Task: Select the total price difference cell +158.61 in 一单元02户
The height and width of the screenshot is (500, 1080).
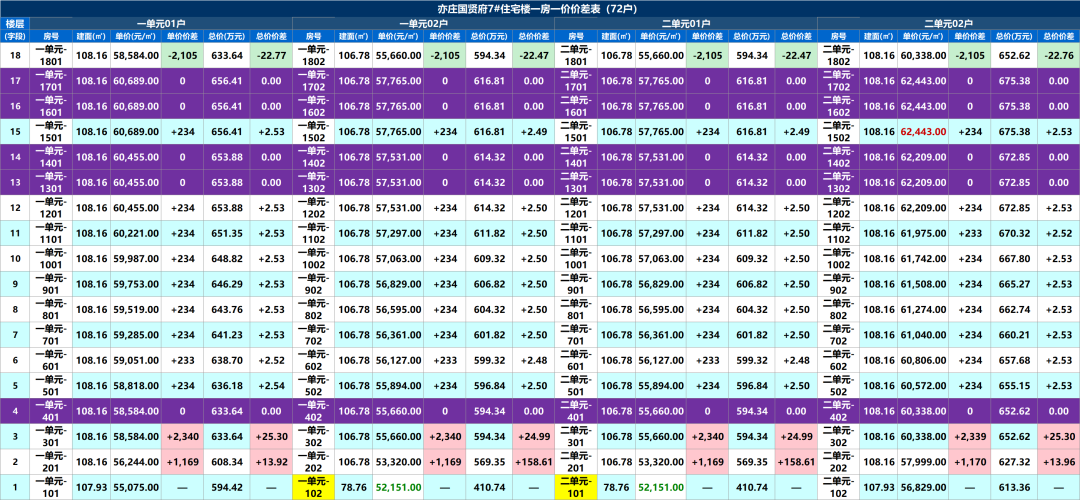Action: coord(534,462)
